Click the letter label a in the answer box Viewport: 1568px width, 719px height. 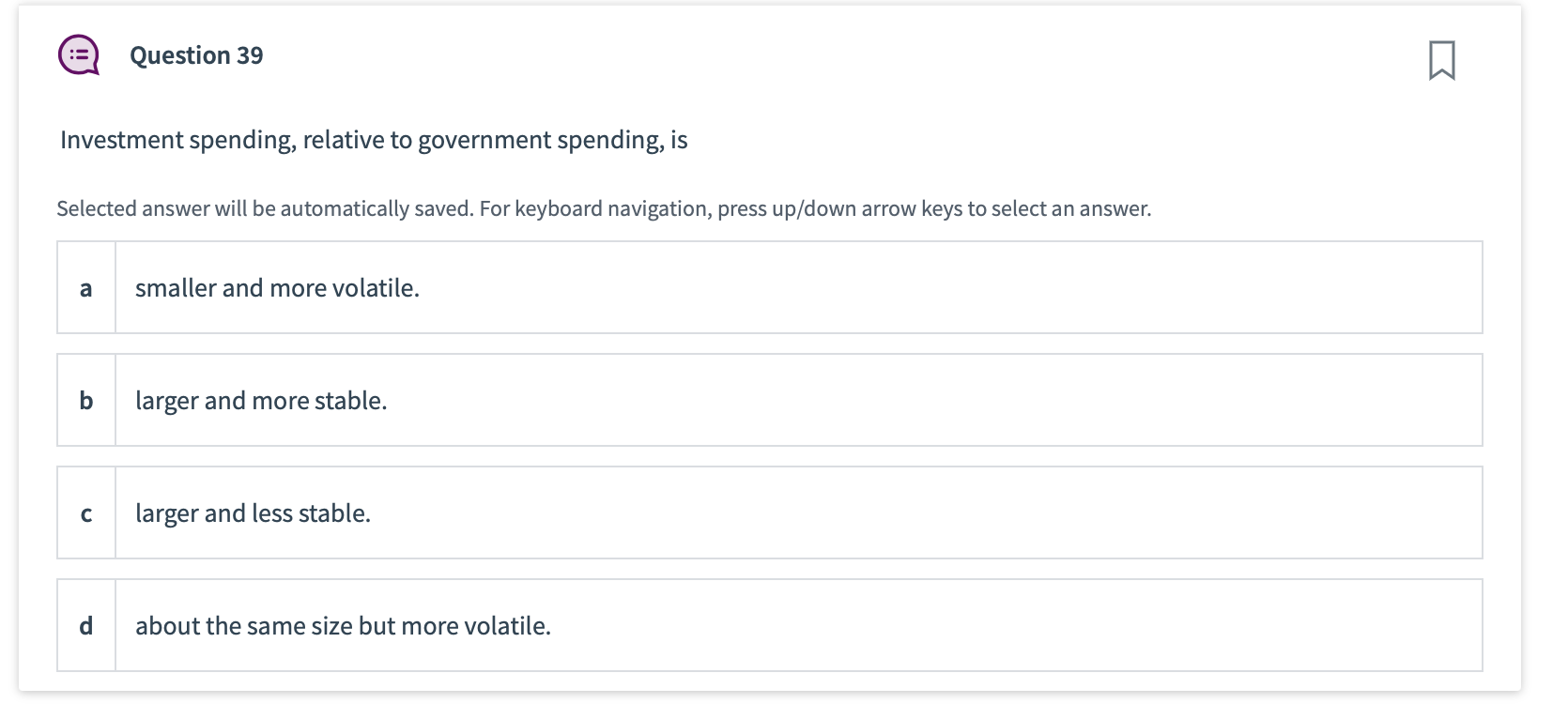pos(86,287)
